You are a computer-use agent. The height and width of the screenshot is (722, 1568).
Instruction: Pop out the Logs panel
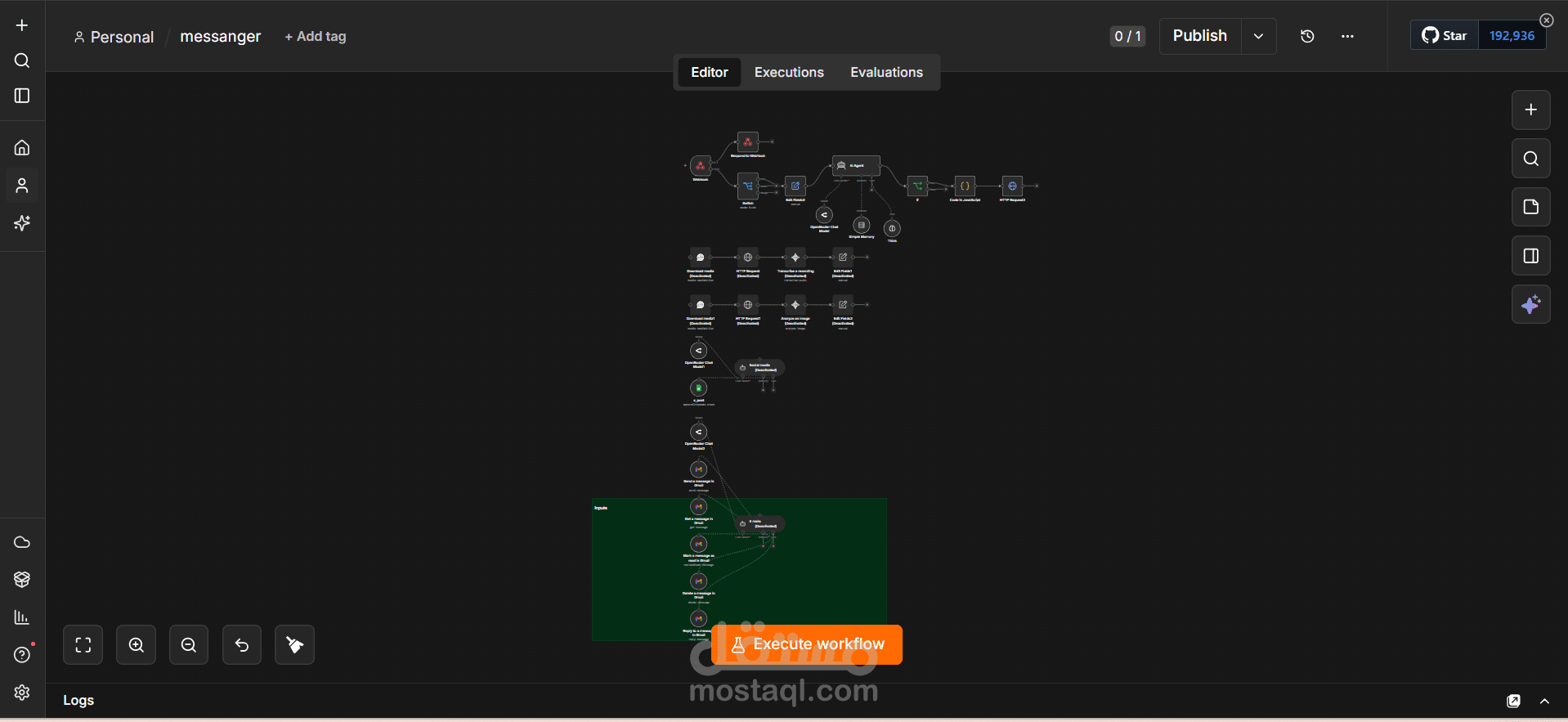click(1513, 701)
